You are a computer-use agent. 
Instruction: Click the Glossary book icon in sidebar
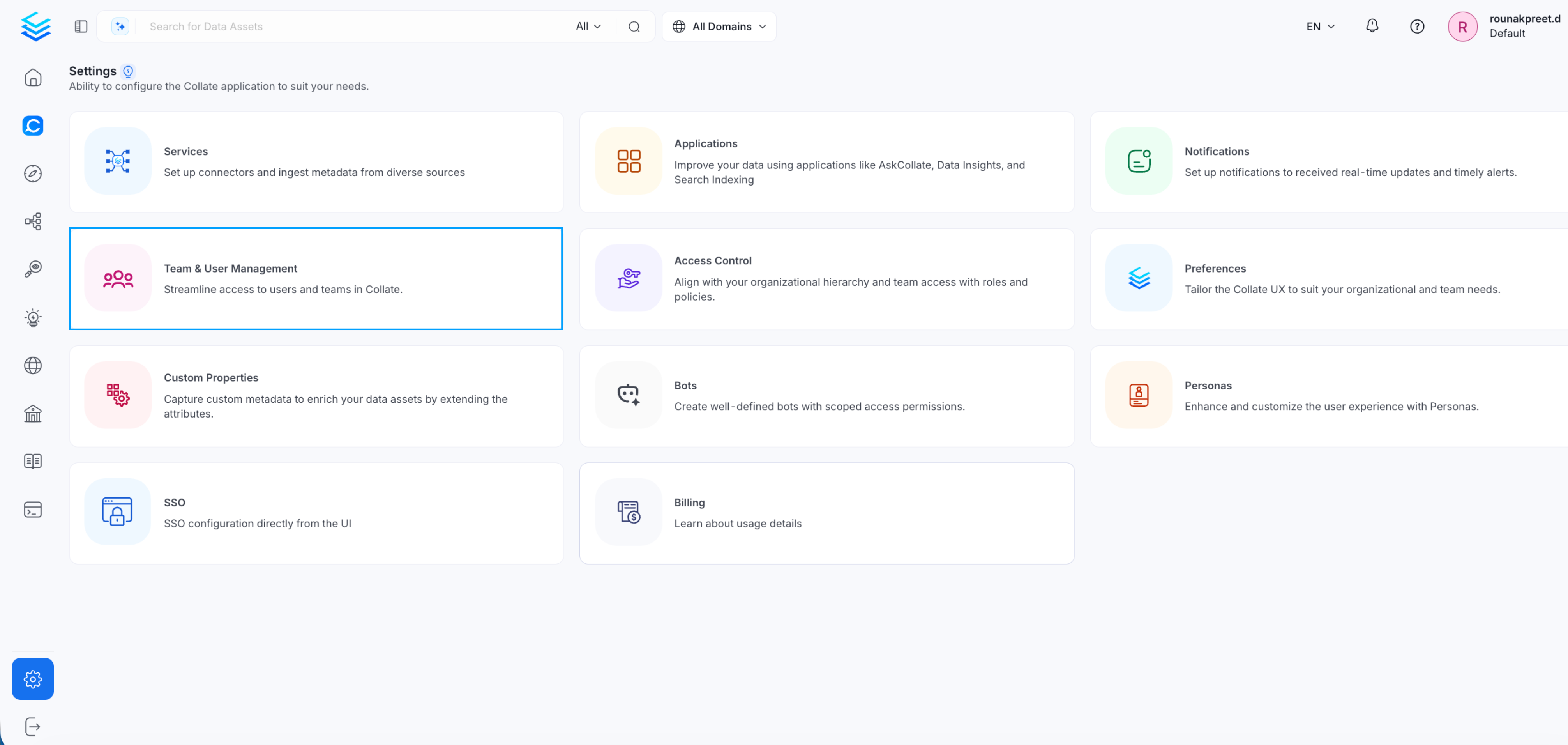(x=33, y=461)
